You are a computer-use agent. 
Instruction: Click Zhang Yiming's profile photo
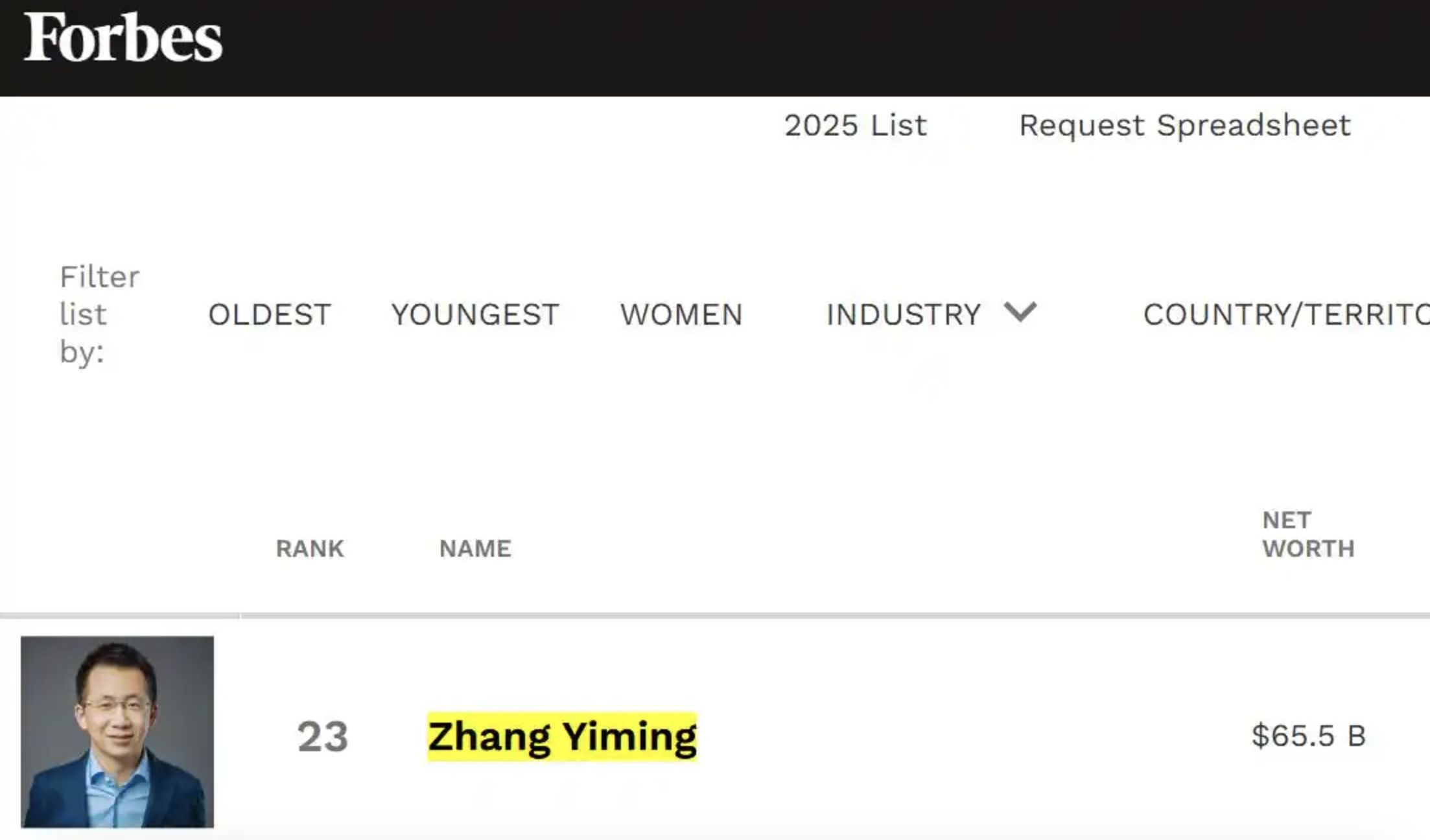117,732
